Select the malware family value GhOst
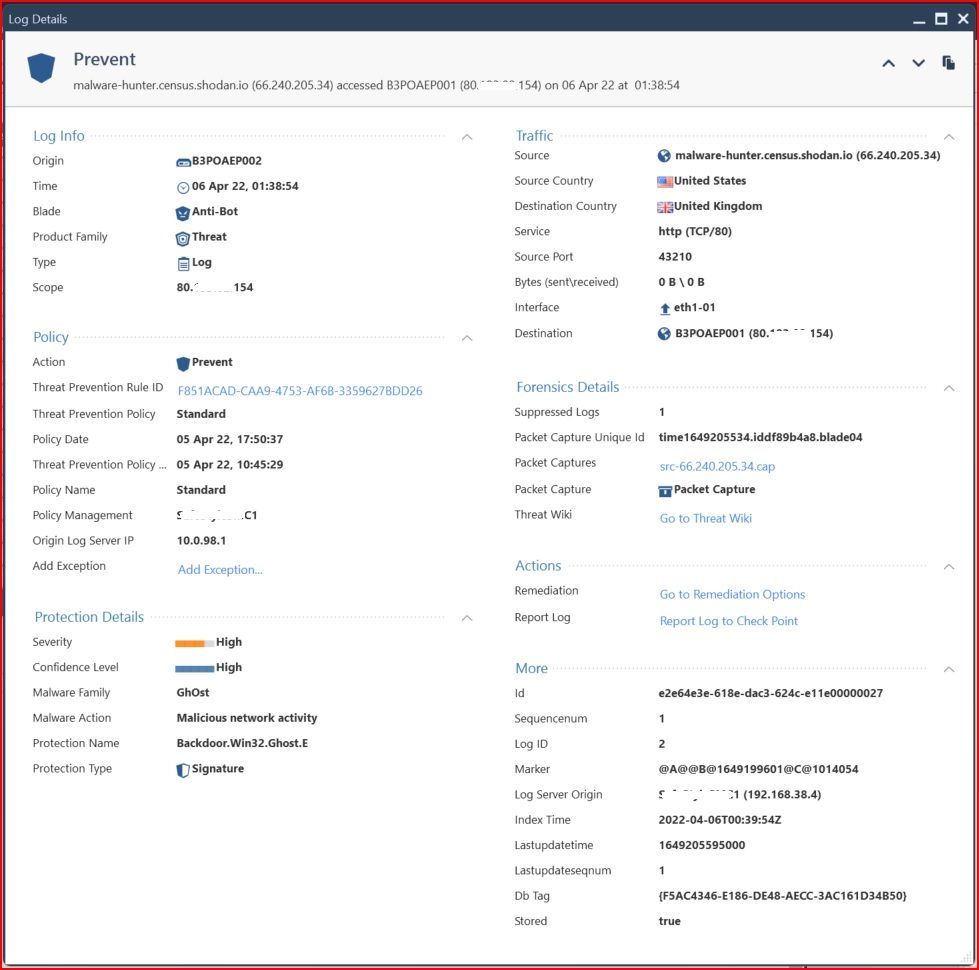979x970 pixels. [x=193, y=692]
